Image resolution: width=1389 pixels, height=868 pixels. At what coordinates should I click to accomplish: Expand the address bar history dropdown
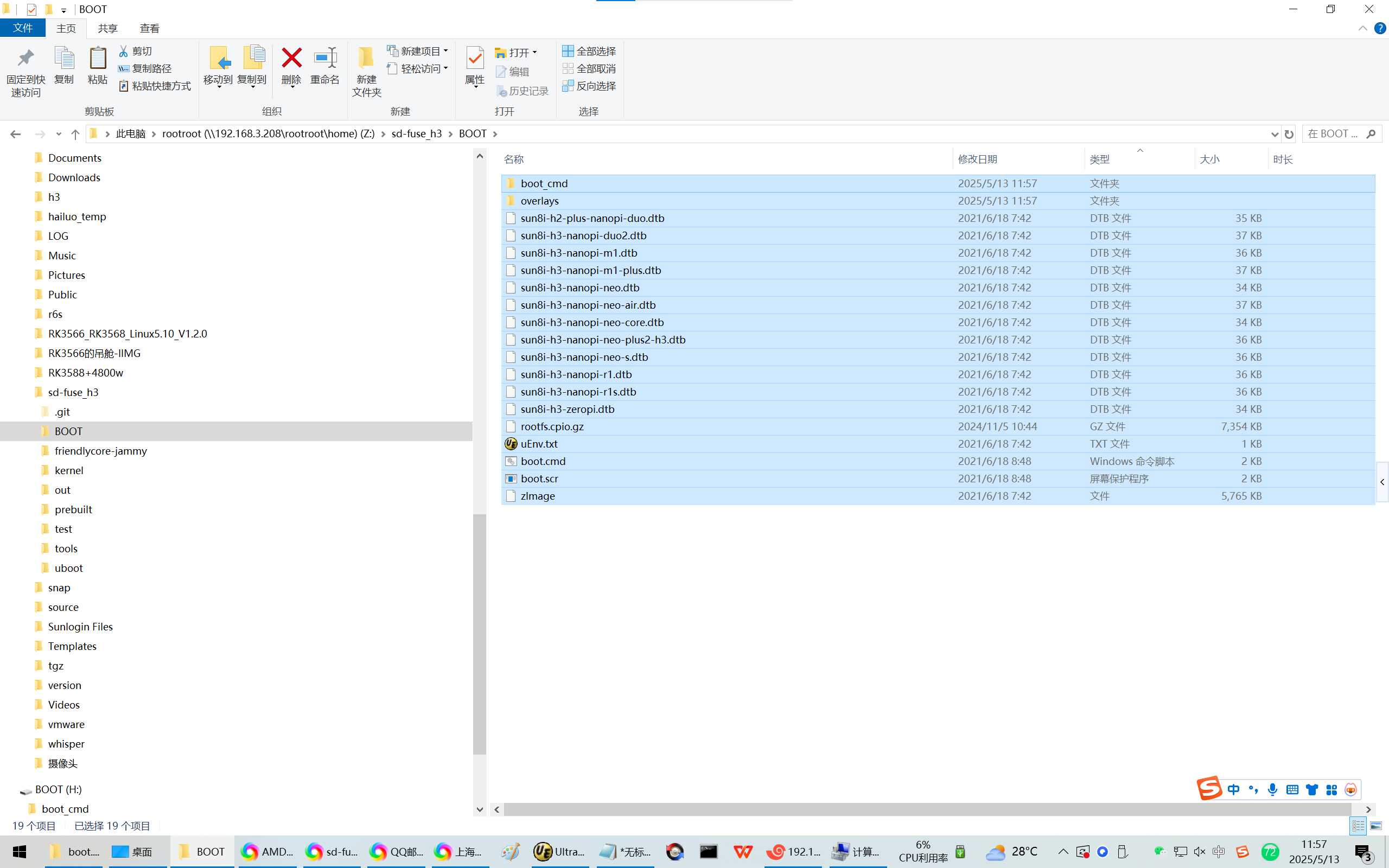(1274, 134)
